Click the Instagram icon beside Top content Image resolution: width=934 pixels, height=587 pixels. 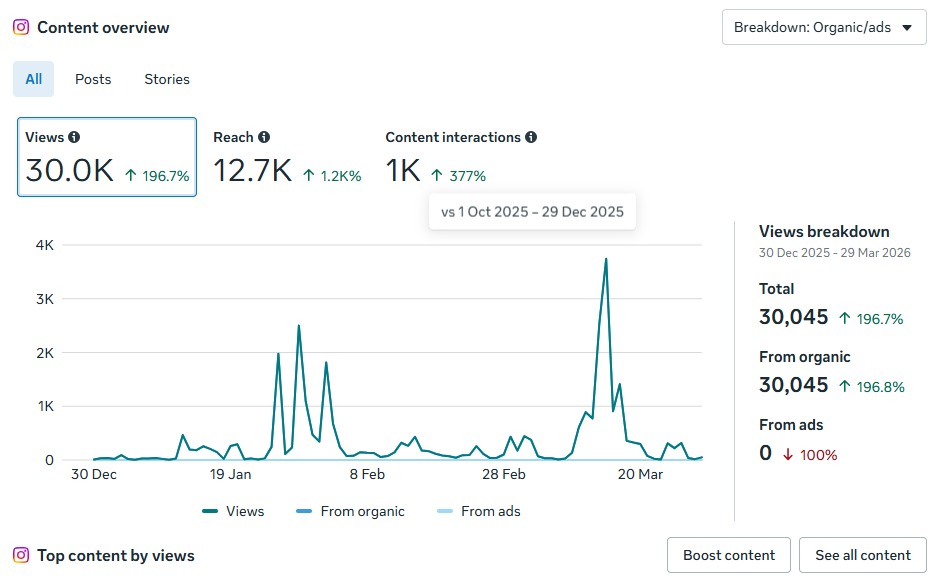pos(21,555)
